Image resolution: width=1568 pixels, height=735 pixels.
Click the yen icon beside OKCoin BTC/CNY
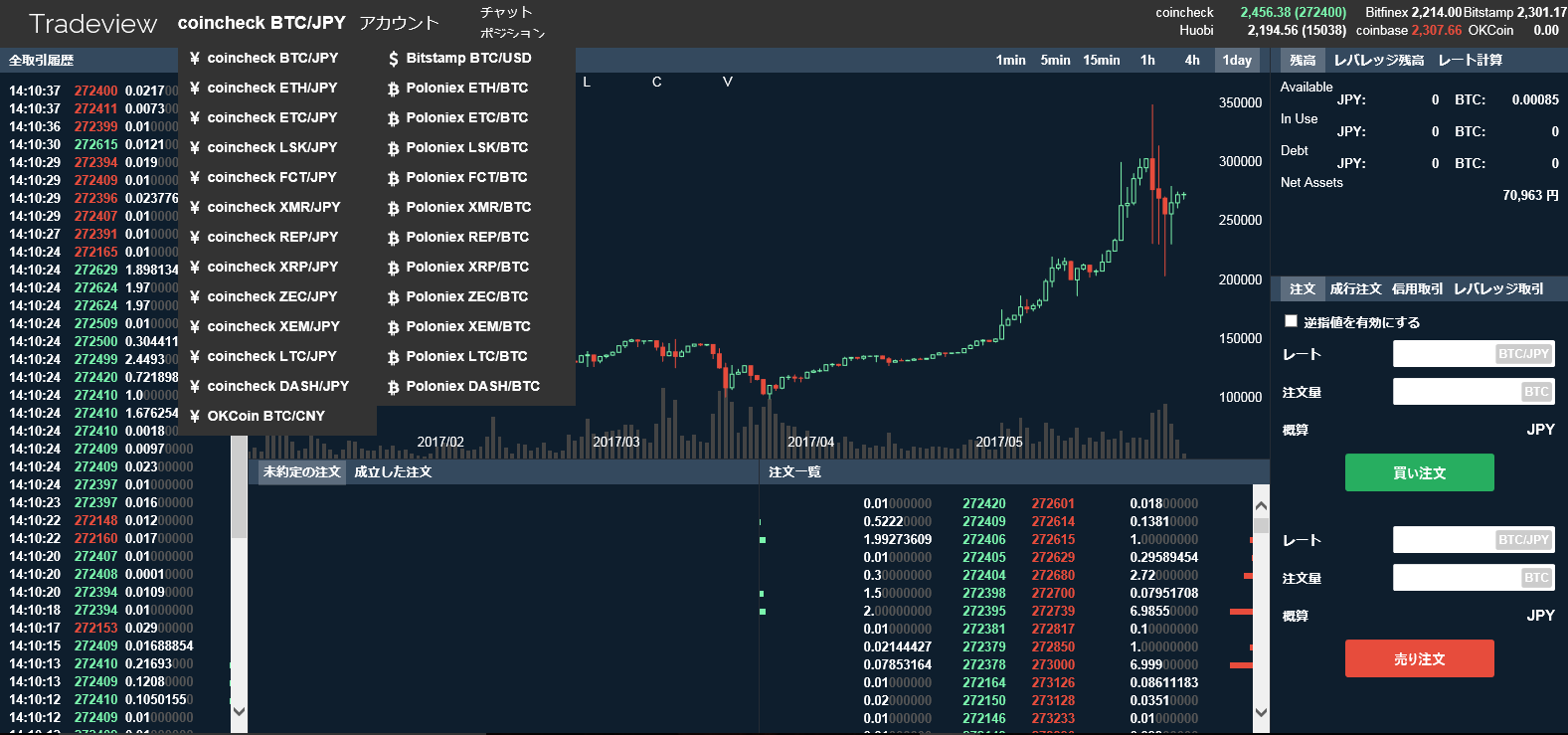pos(195,417)
